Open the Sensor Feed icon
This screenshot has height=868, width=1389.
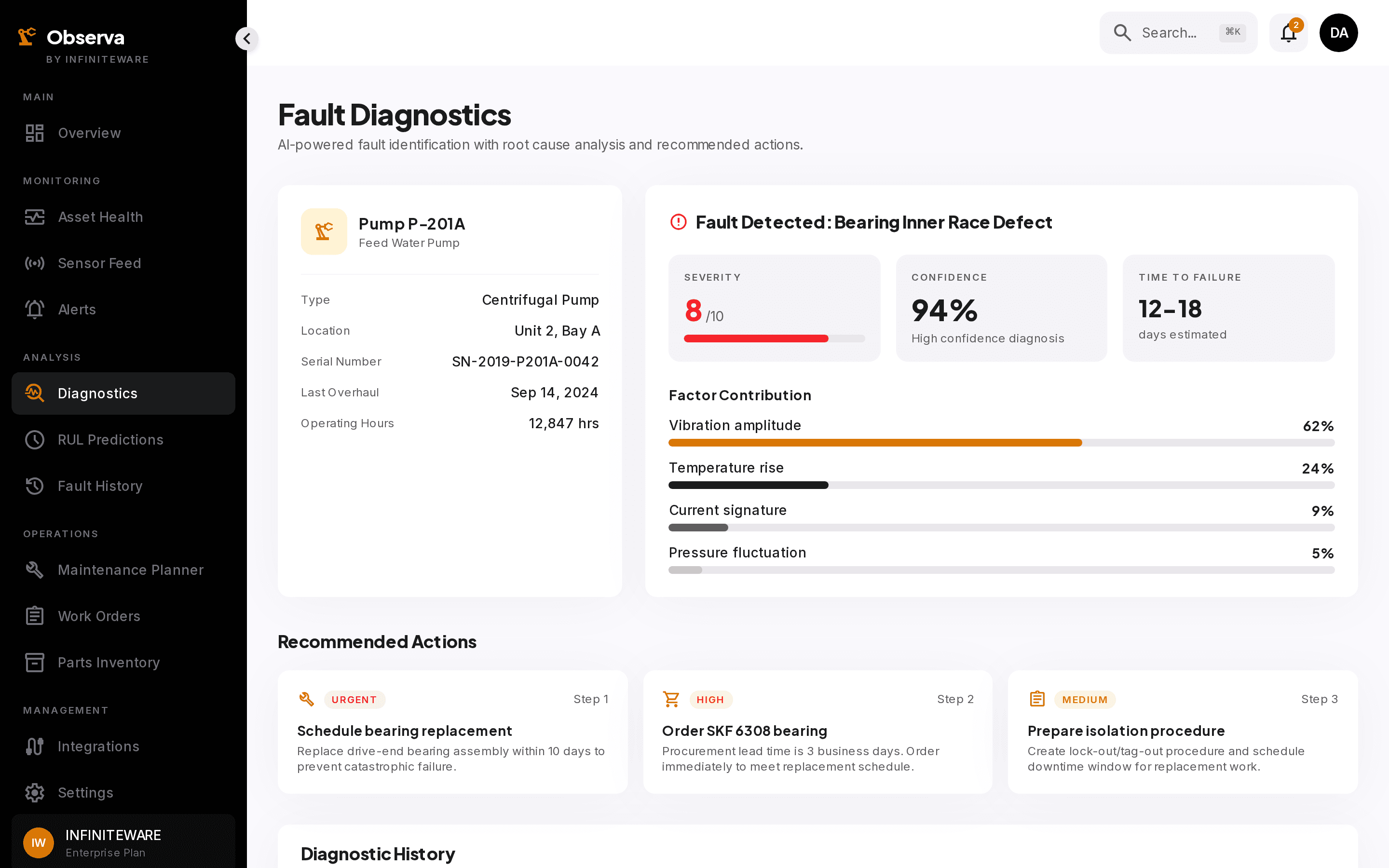(x=34, y=263)
